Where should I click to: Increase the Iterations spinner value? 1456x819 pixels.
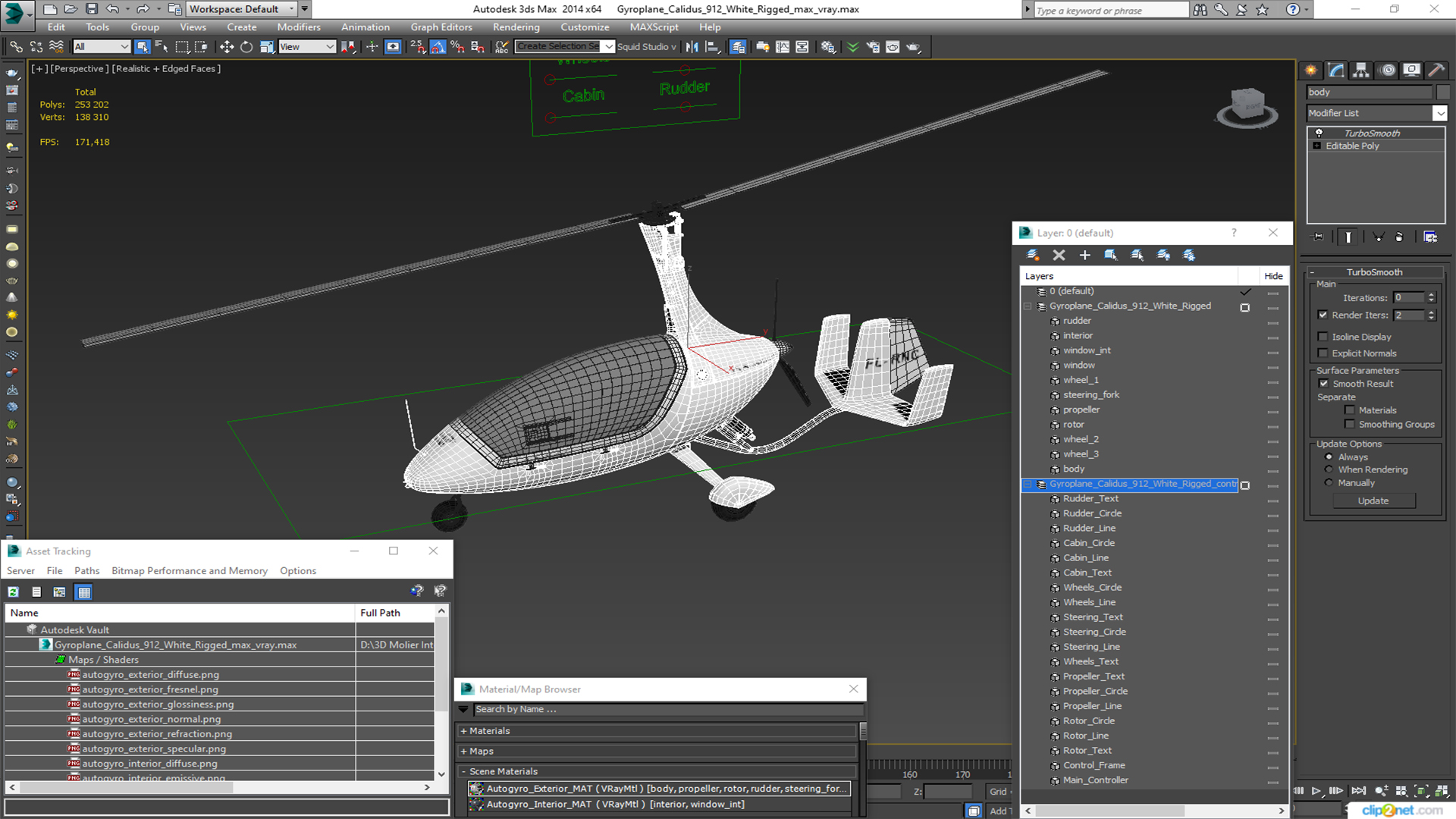pos(1431,296)
